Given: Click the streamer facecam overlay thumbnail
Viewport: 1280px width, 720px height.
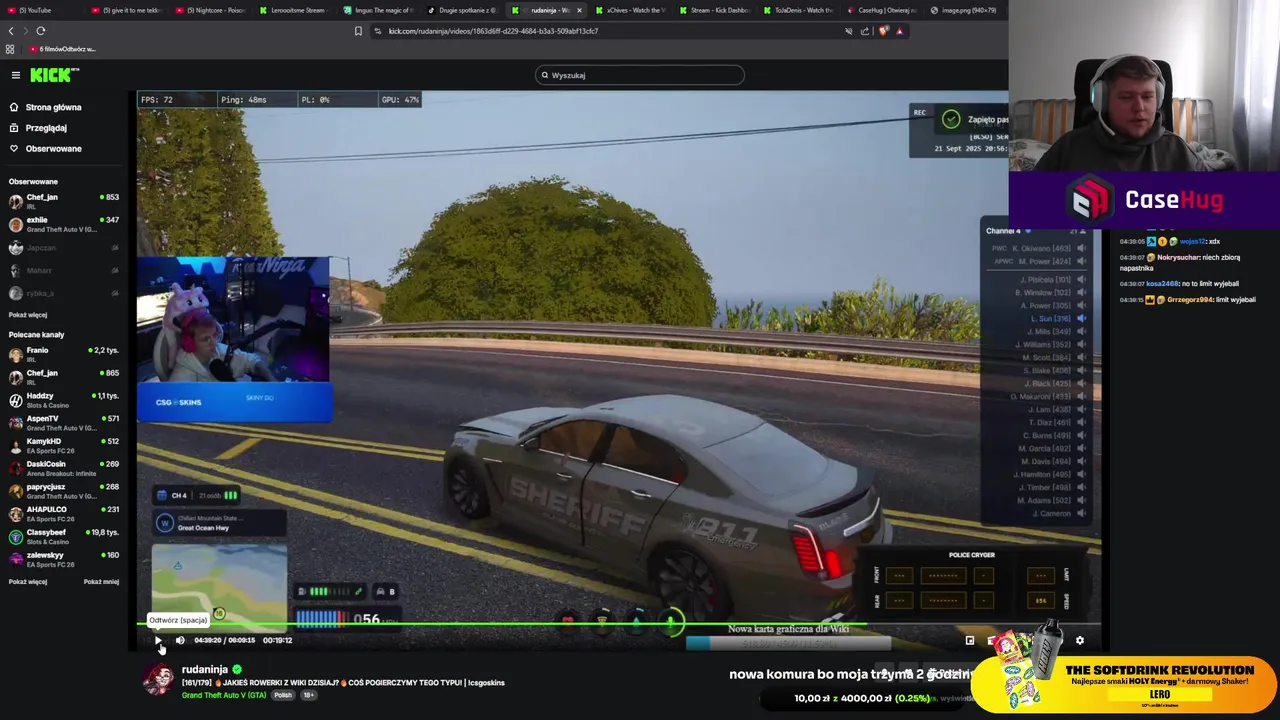Looking at the screenshot, I should [x=233, y=320].
